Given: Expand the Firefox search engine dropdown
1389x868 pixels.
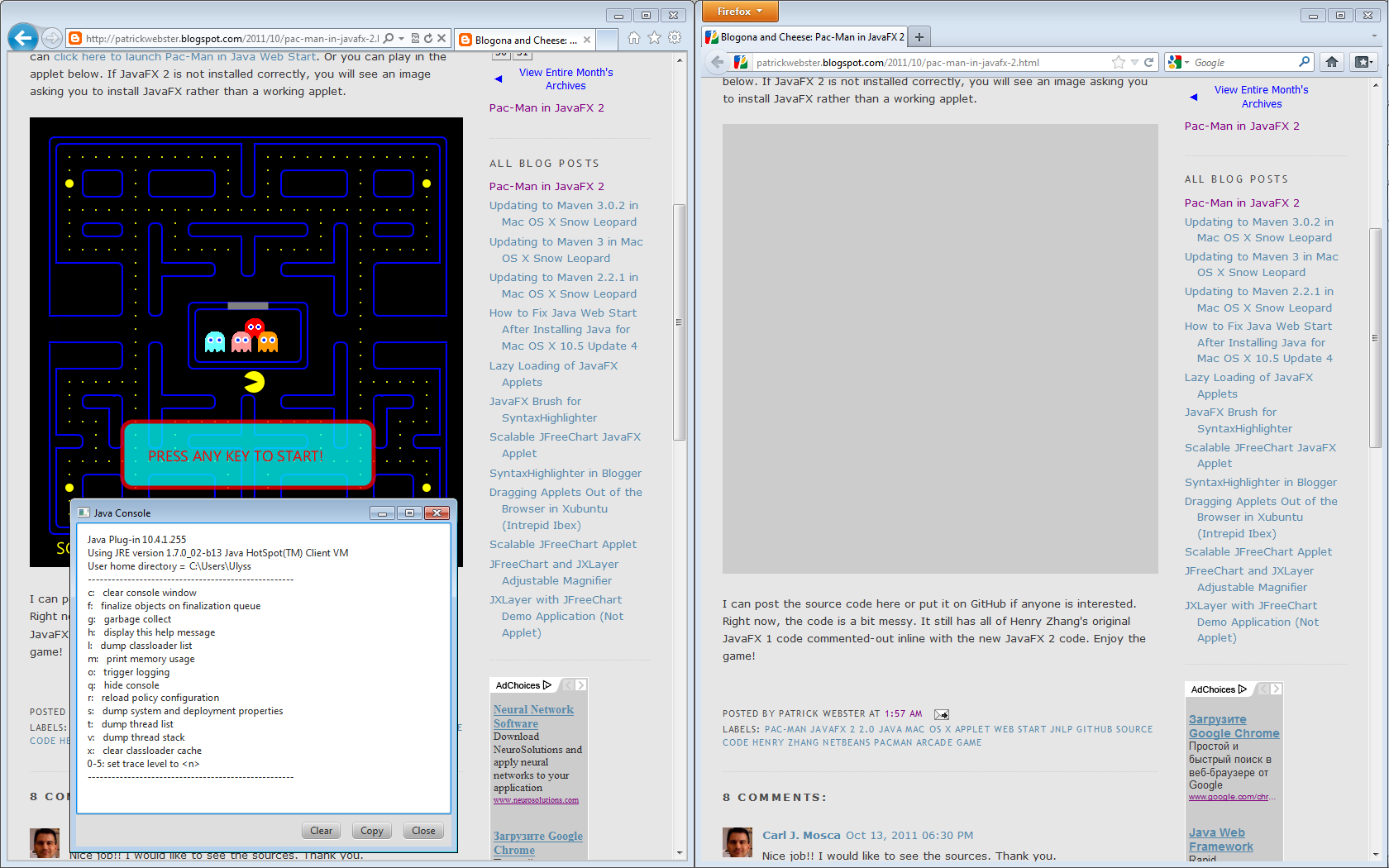Looking at the screenshot, I should click(1177, 62).
